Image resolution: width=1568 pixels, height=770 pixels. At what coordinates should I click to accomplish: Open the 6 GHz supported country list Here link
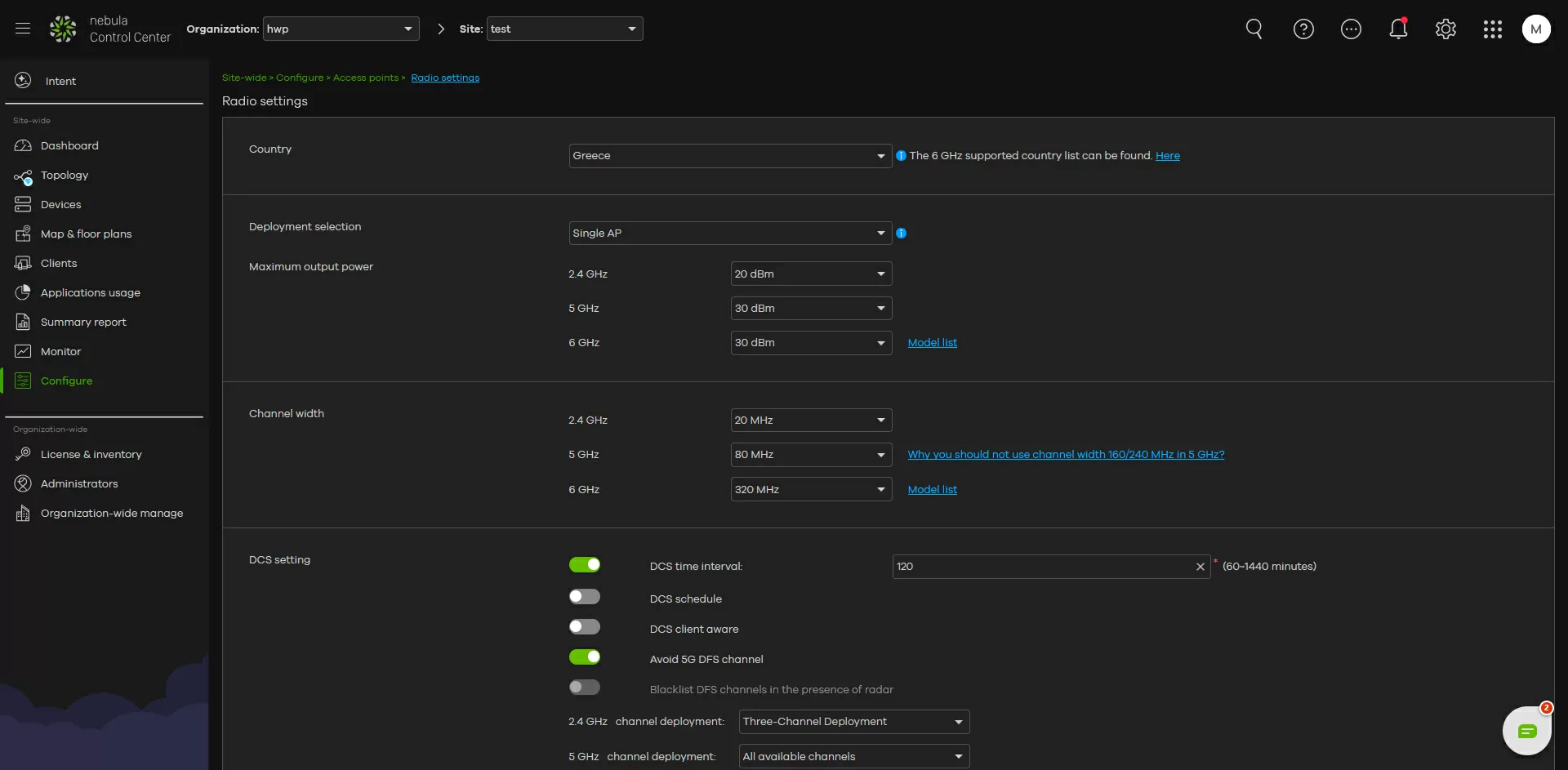coord(1167,156)
